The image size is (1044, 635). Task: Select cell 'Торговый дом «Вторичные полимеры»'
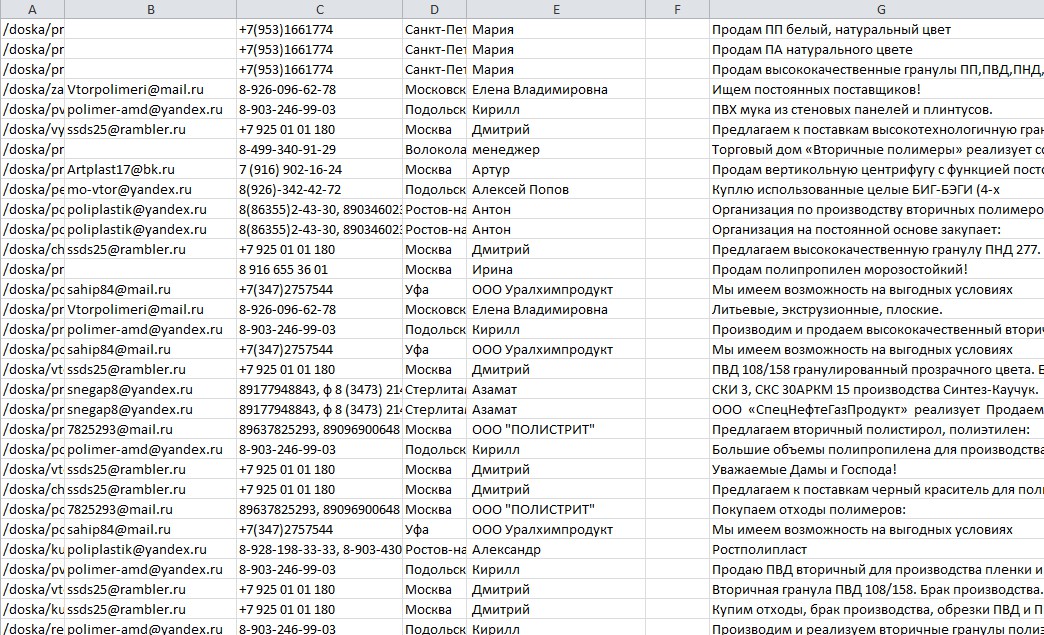click(x=877, y=149)
